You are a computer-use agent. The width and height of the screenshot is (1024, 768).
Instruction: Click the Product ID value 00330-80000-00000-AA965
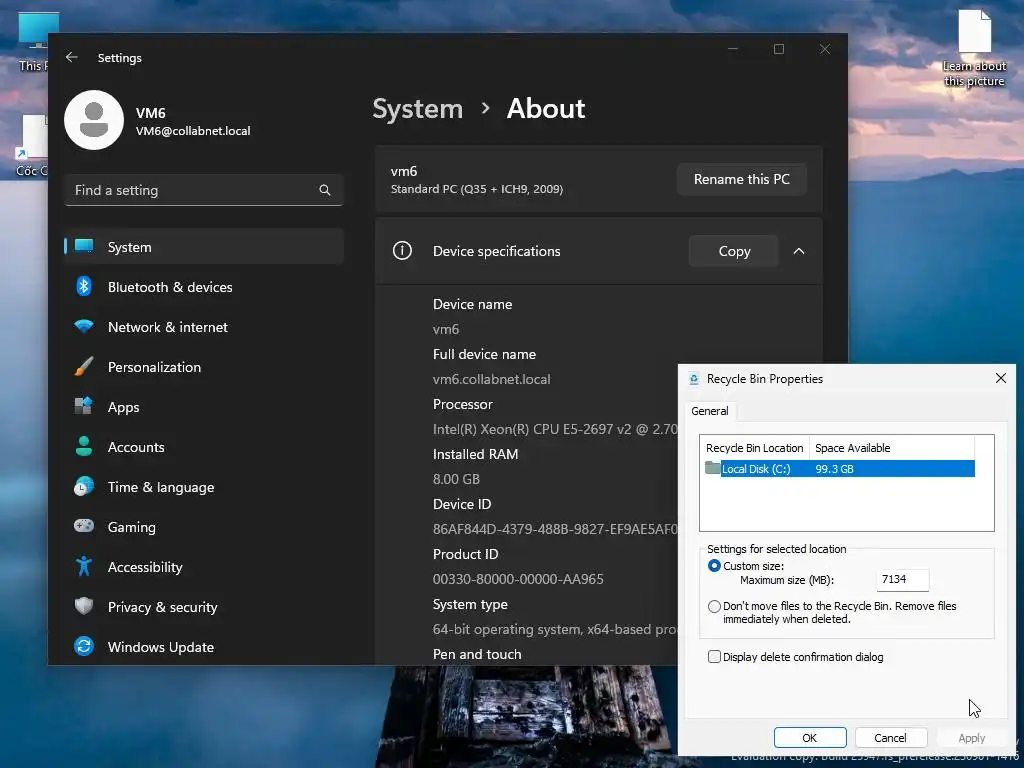518,579
